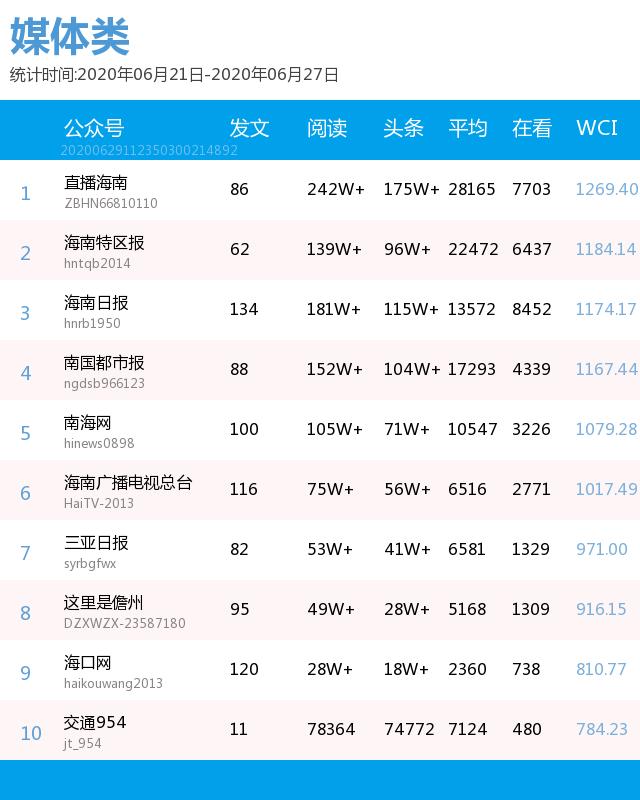Click account ID jt_954

(x=83, y=744)
